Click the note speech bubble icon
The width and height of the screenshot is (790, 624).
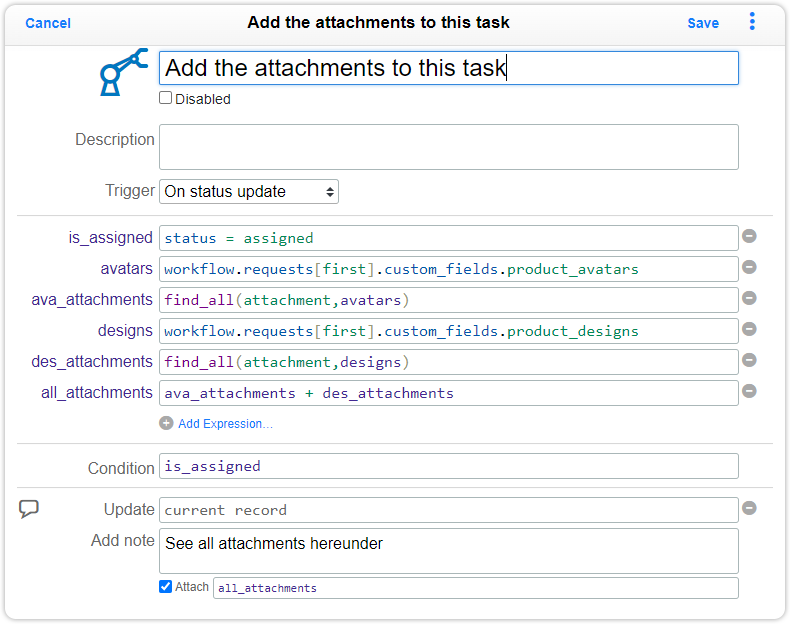29,509
